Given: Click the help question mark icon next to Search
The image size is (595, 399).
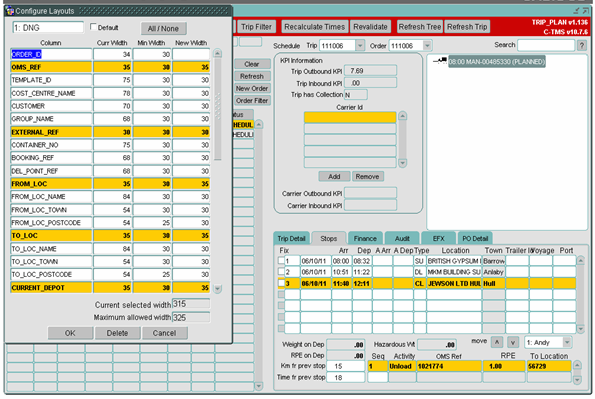Looking at the screenshot, I should coord(581,46).
